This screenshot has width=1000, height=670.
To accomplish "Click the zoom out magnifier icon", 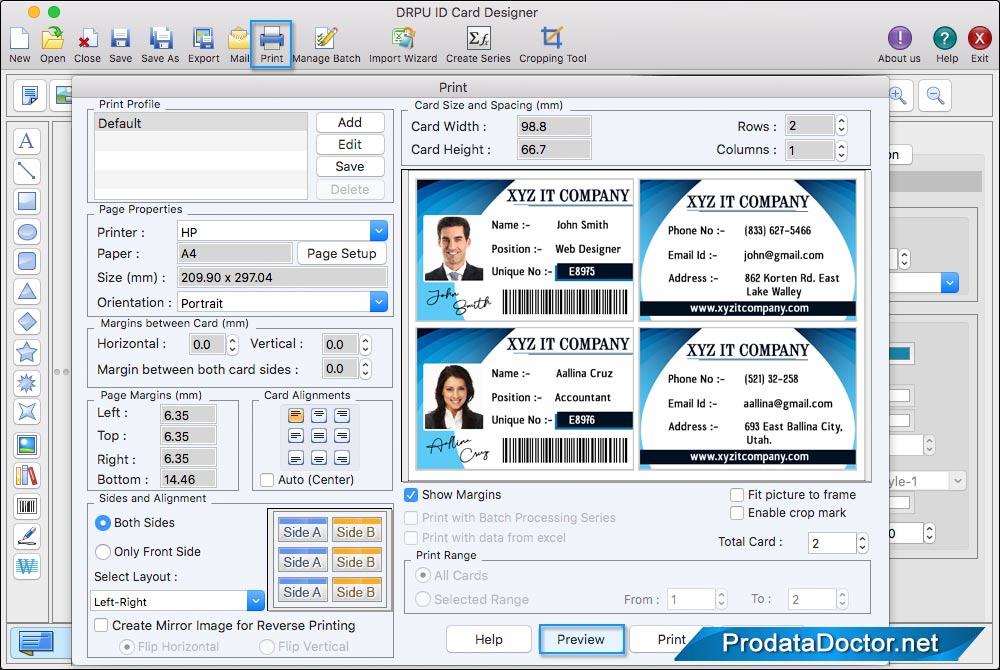I will [935, 96].
